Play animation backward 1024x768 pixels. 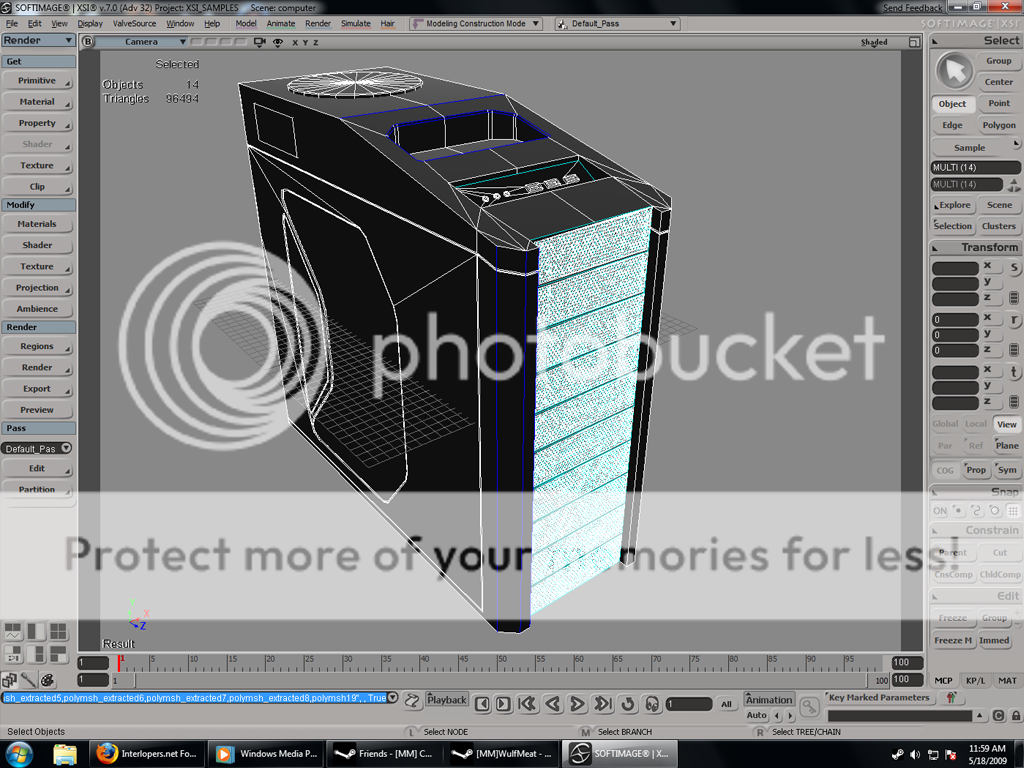pos(552,704)
